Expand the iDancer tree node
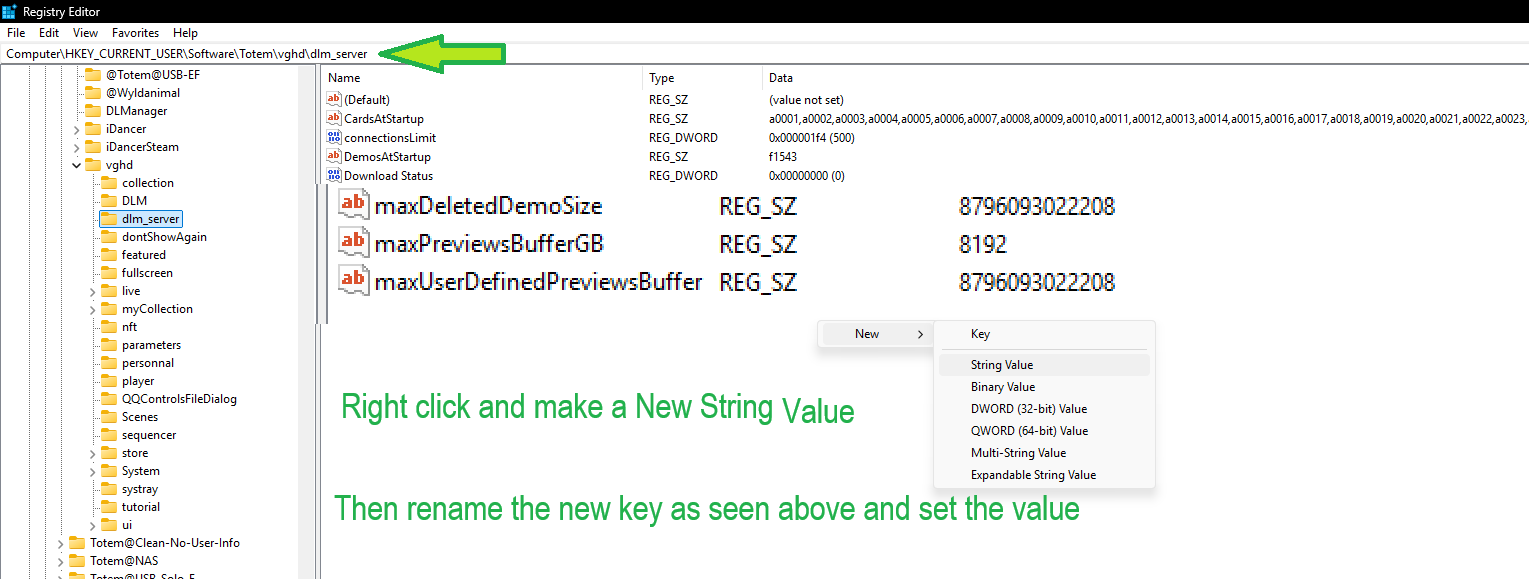Screen dimensions: 1529x579 (x=77, y=129)
